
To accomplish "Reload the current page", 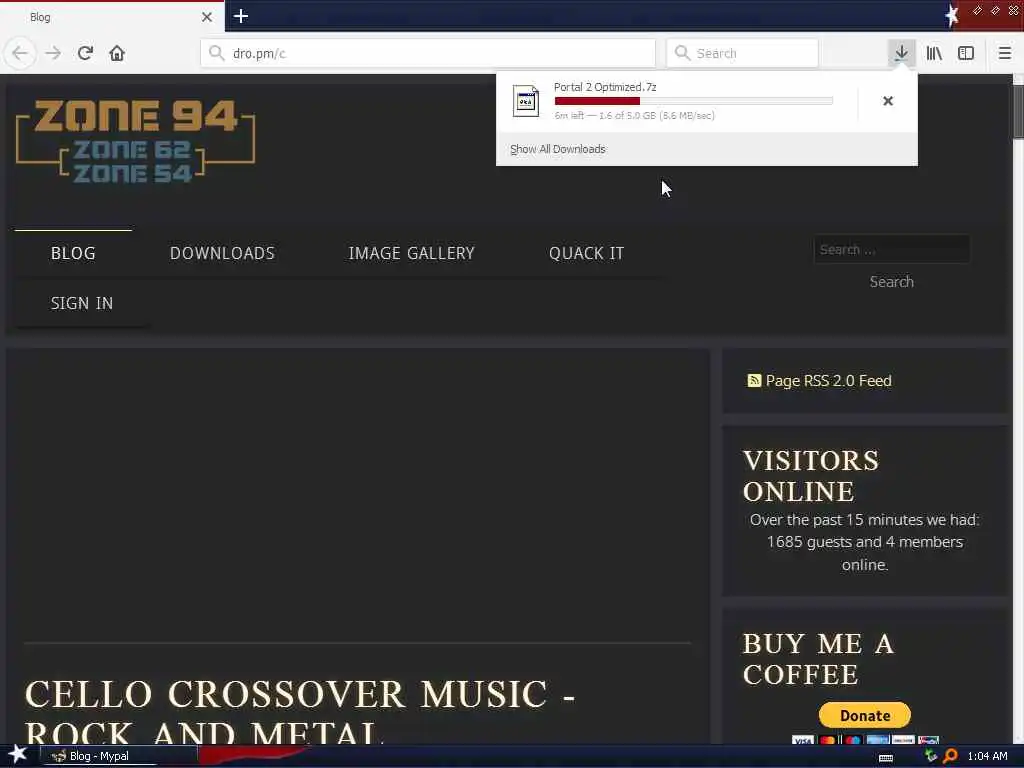I will click(x=85, y=53).
